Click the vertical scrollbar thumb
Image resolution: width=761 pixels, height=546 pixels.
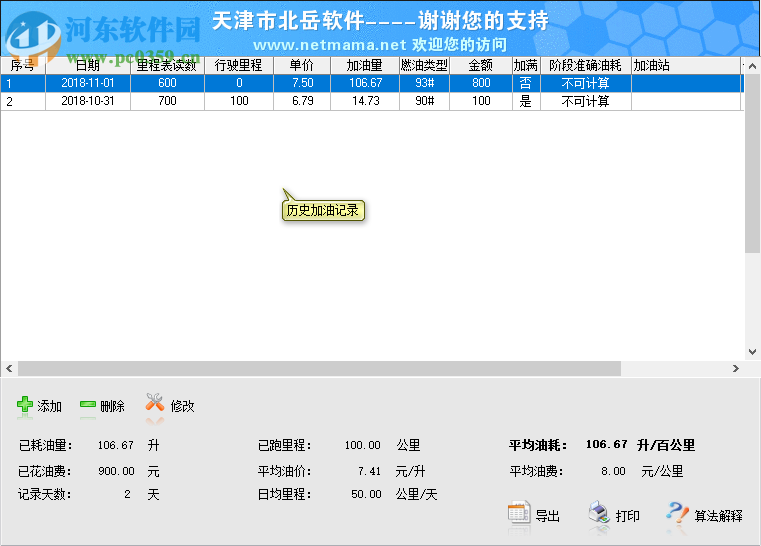tap(752, 163)
